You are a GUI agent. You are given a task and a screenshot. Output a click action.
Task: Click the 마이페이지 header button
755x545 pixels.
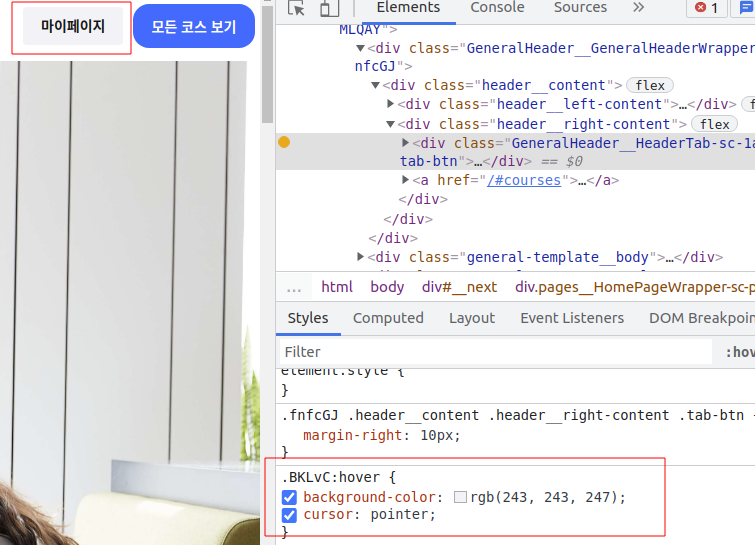(73, 26)
